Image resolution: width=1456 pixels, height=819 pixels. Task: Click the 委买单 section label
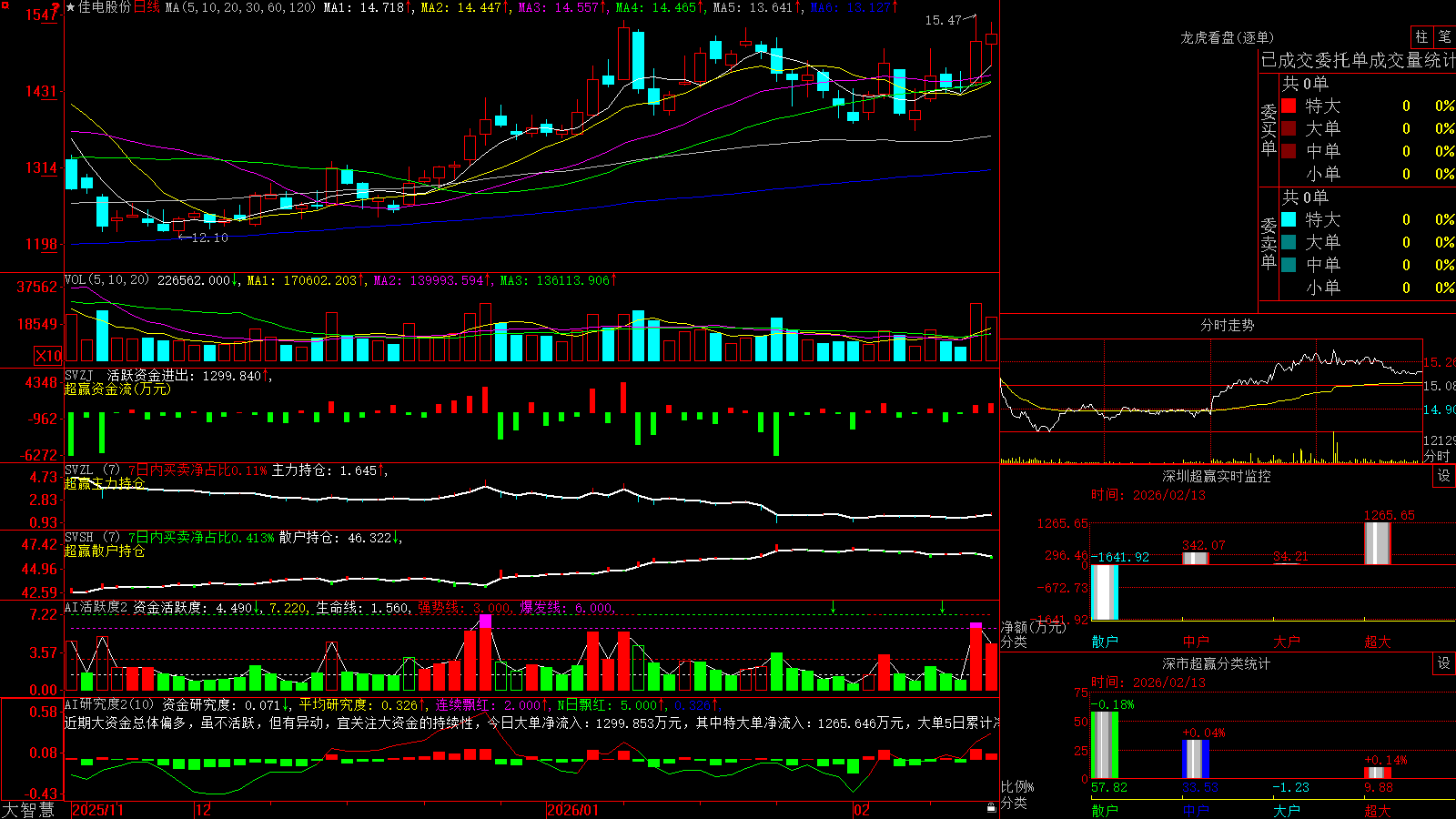[1269, 129]
